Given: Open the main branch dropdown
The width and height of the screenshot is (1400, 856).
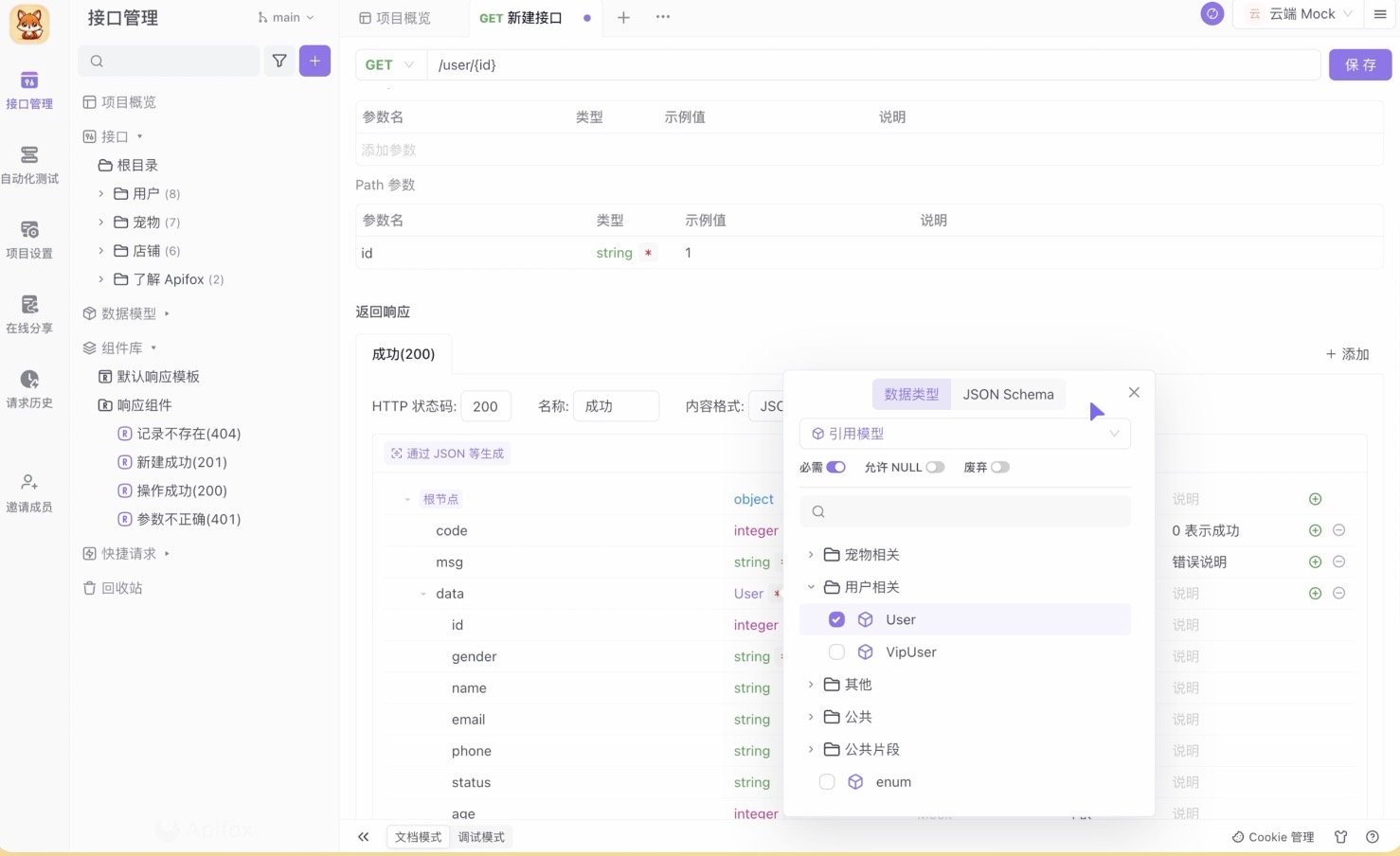Looking at the screenshot, I should pyautogui.click(x=286, y=17).
